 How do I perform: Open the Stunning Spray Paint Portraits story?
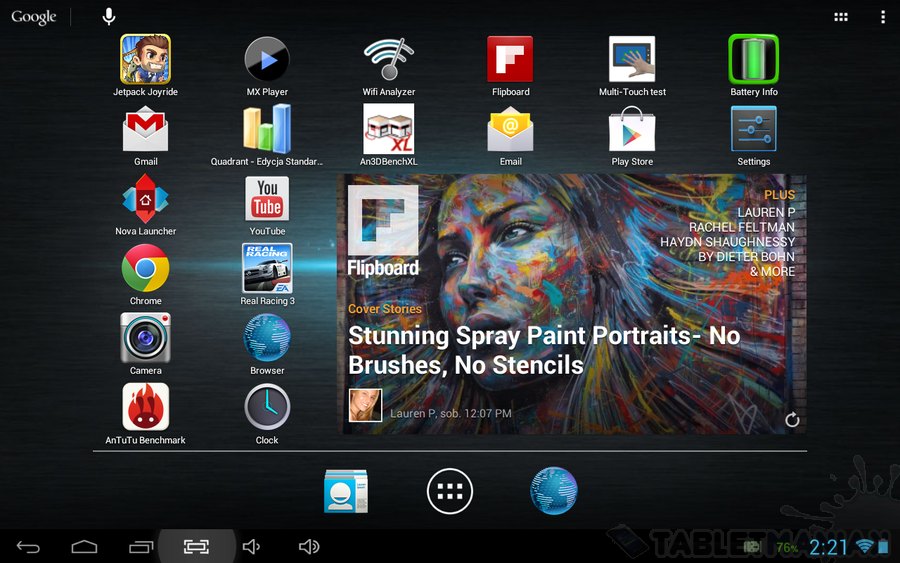tap(544, 350)
